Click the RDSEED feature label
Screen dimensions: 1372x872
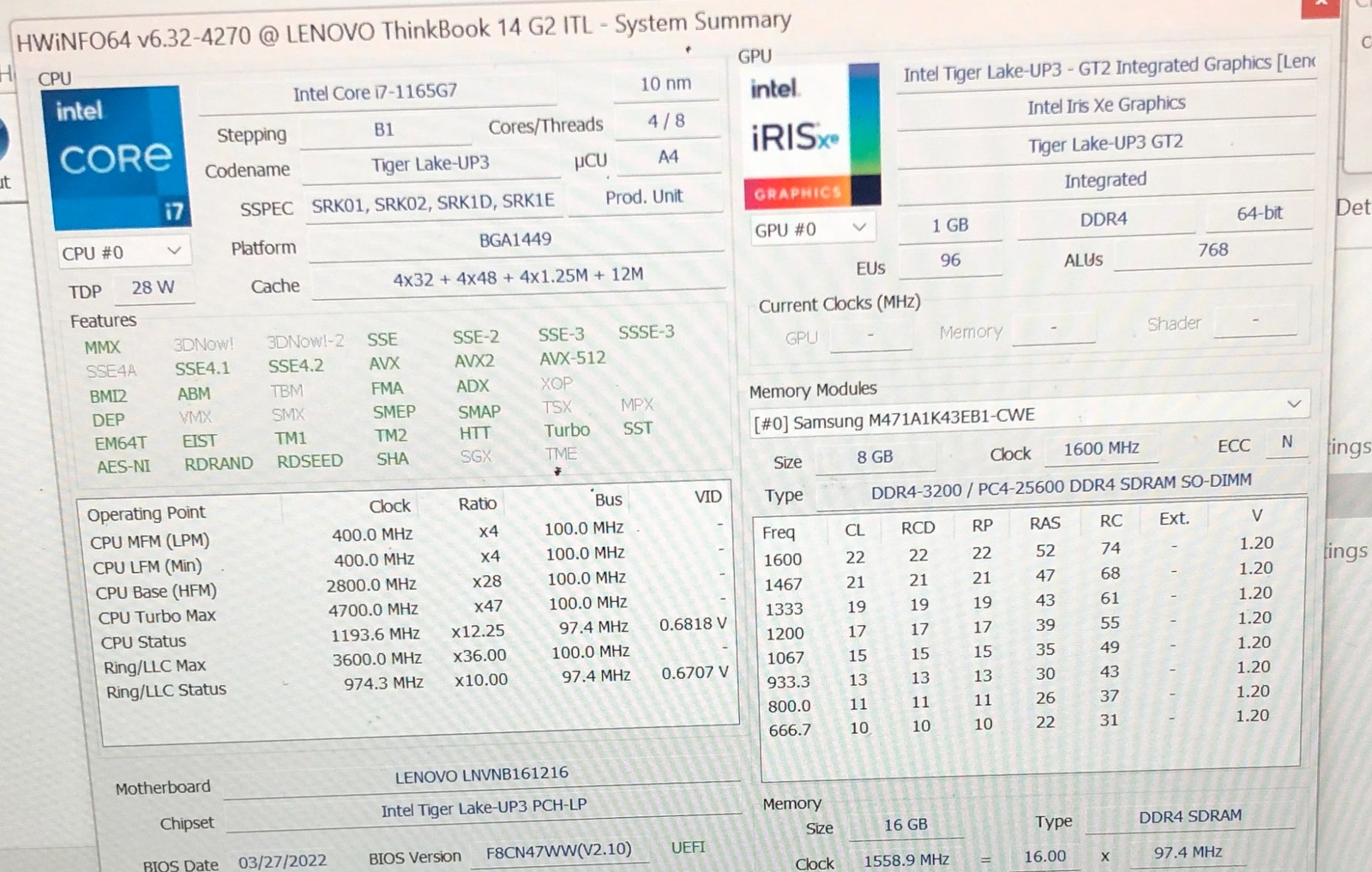310,461
